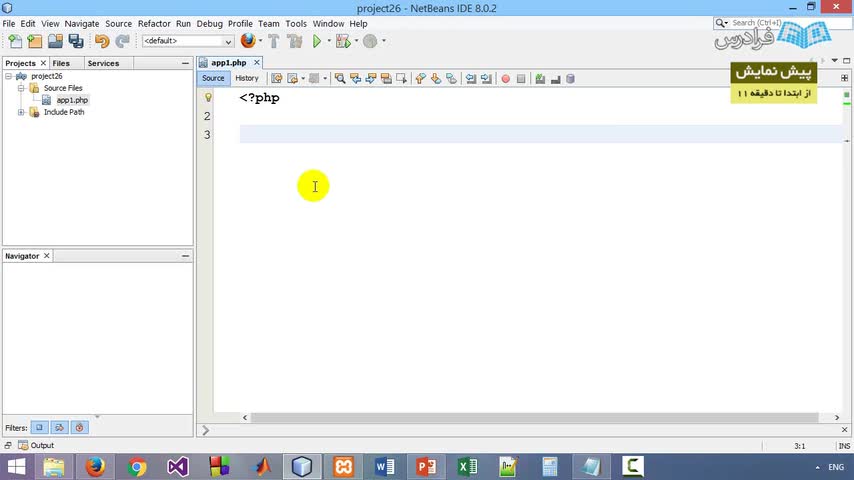This screenshot has width=854, height=480.
Task: Toggle Highlight Search editor icon
Action: [386, 78]
